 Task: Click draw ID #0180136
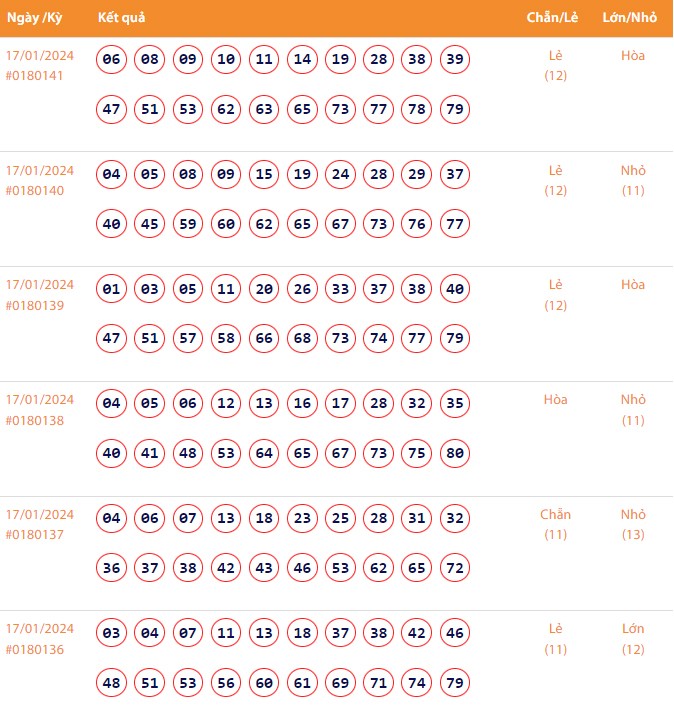click(35, 650)
